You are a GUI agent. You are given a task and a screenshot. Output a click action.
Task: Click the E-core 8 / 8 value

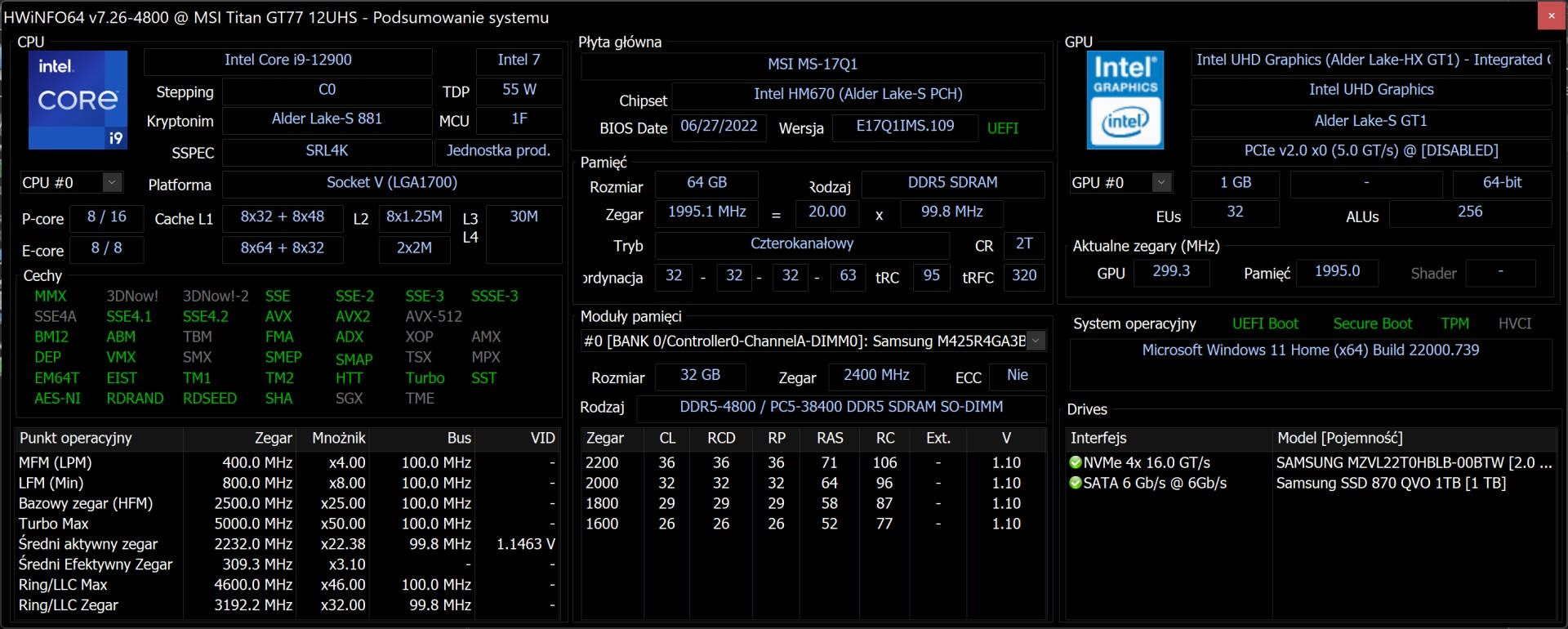click(x=107, y=248)
